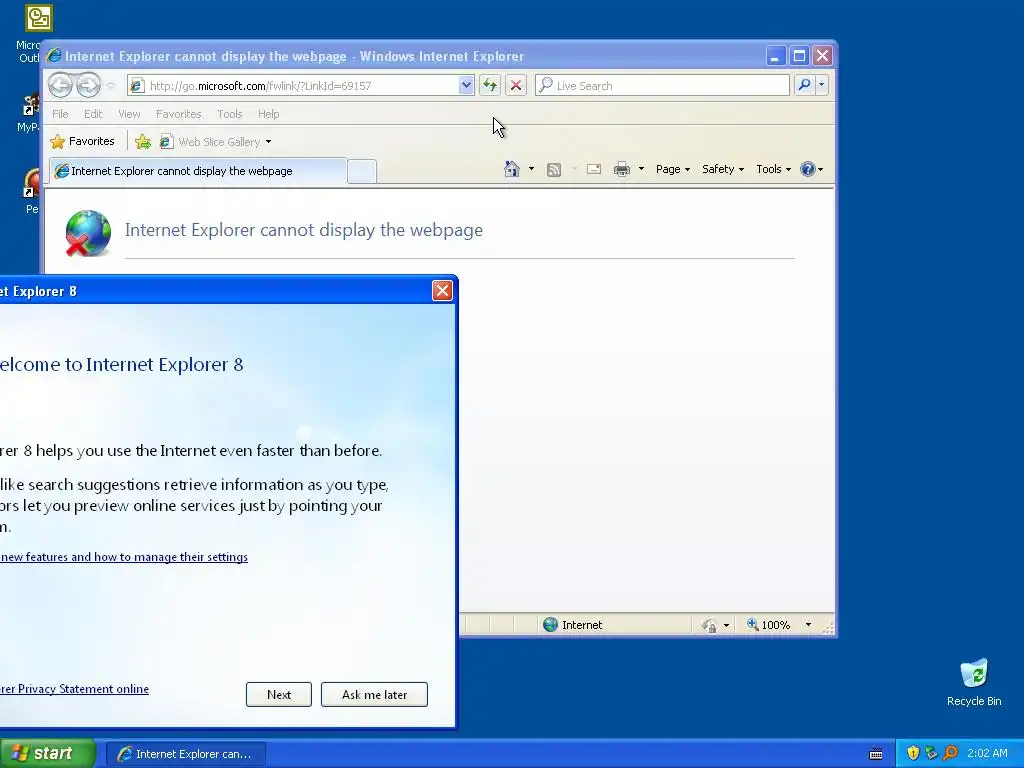Click the Stop loading X icon
The width and height of the screenshot is (1024, 768).
pos(516,85)
